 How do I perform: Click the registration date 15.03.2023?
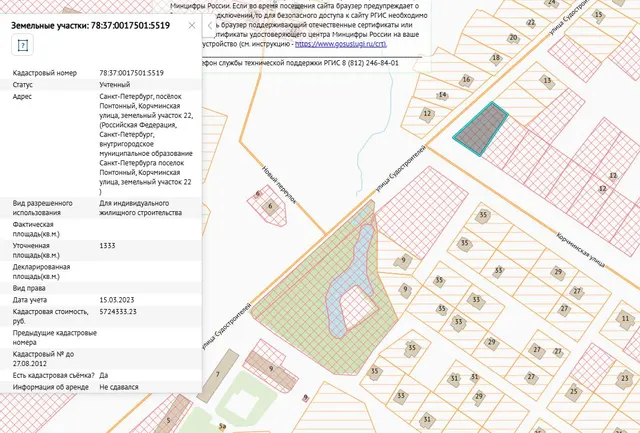tap(117, 300)
